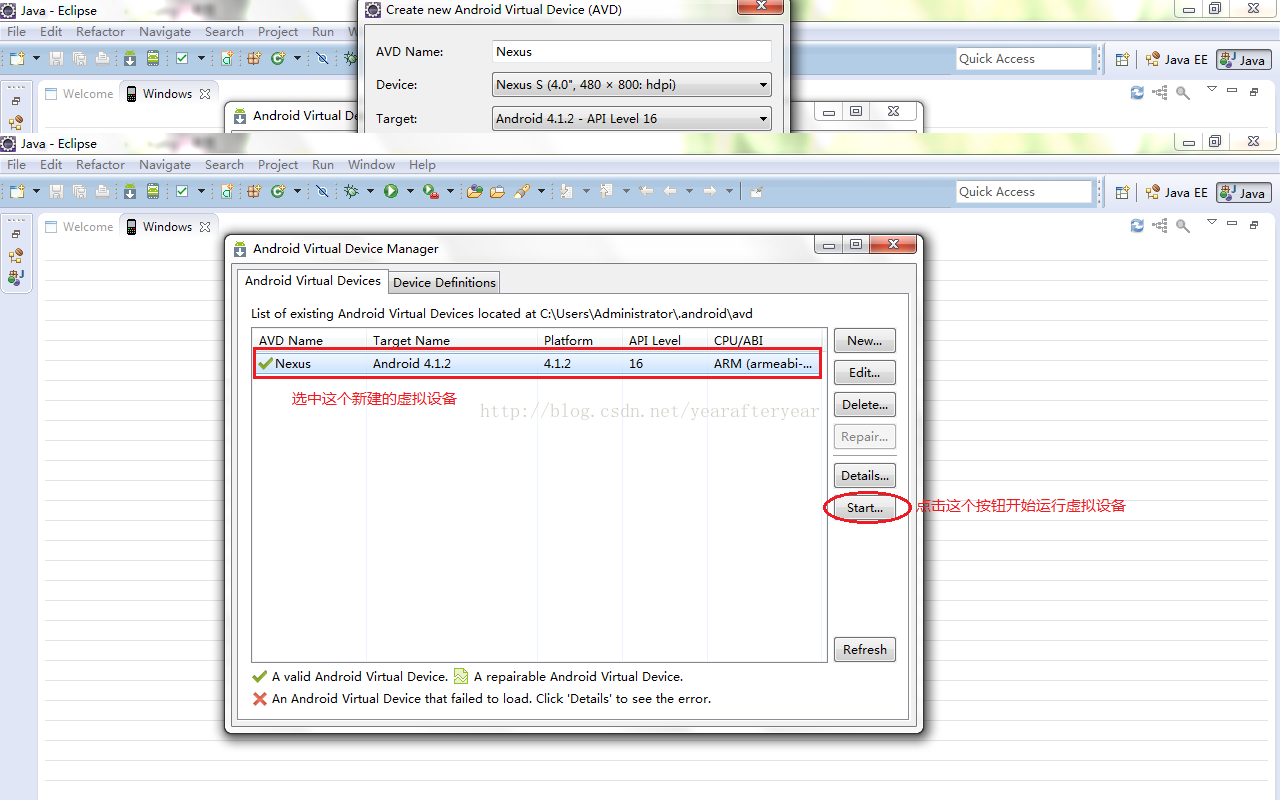Viewport: 1280px width, 800px height.
Task: Switch to Java EE perspective in lower window
Action: pyautogui.click(x=1176, y=192)
